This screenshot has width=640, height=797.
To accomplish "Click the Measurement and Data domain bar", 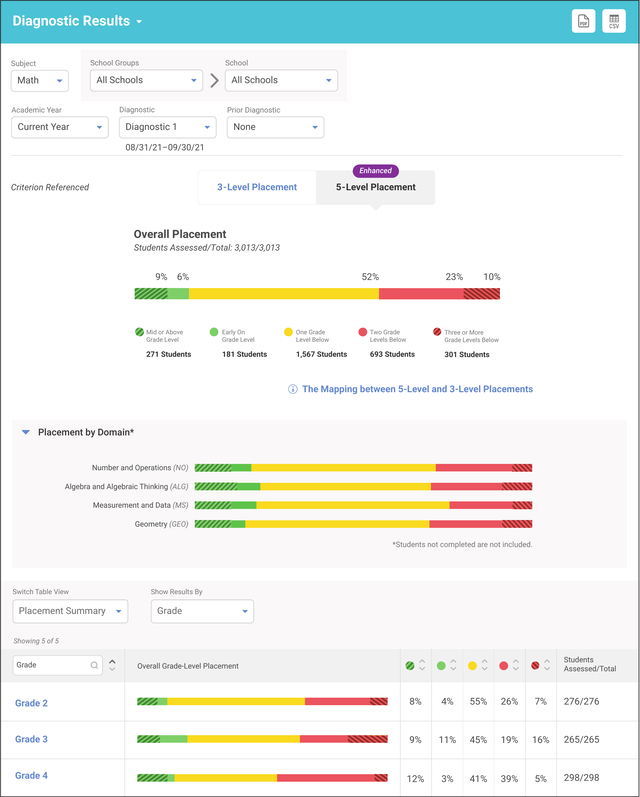I will [x=363, y=505].
